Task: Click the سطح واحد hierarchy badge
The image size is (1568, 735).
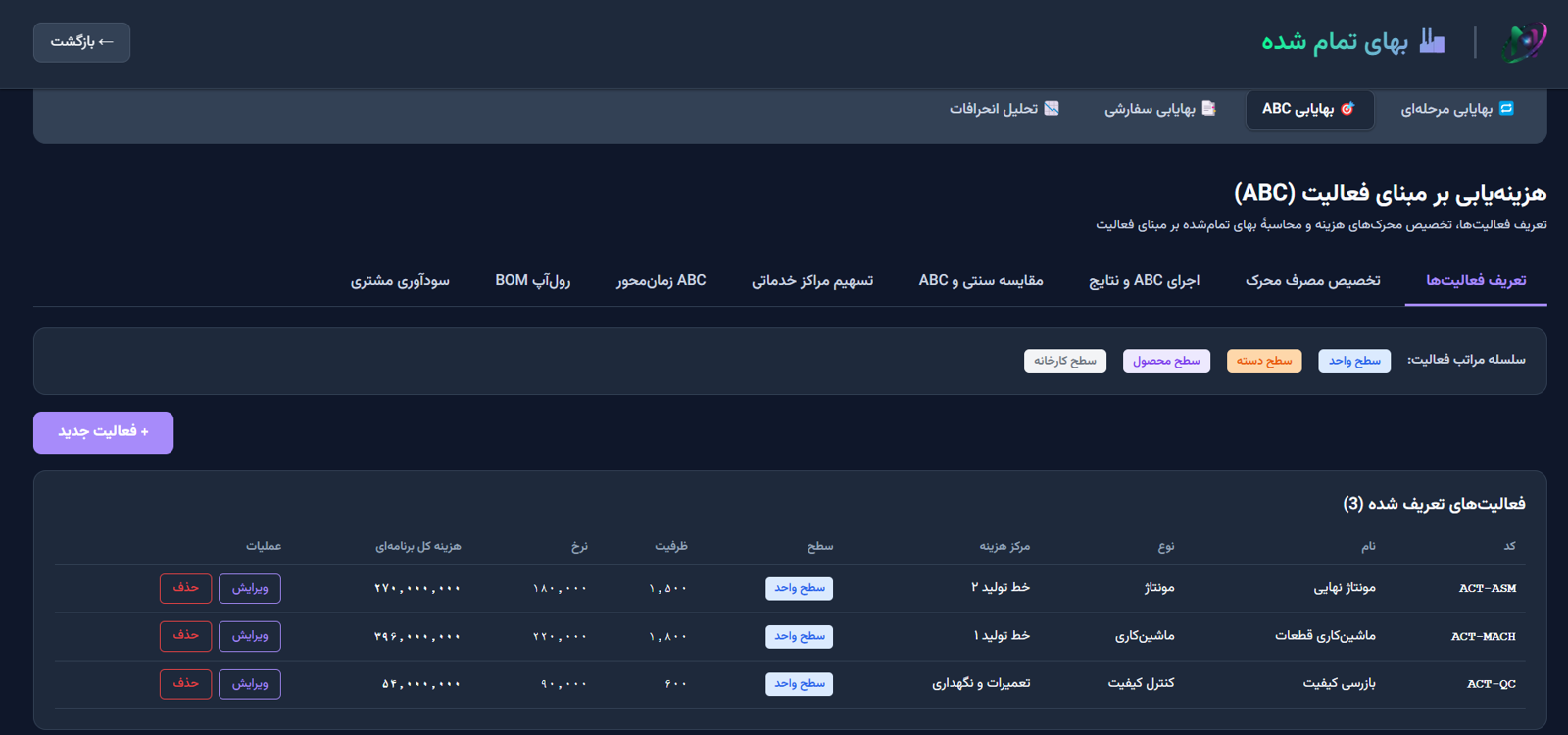Action: click(x=1354, y=361)
